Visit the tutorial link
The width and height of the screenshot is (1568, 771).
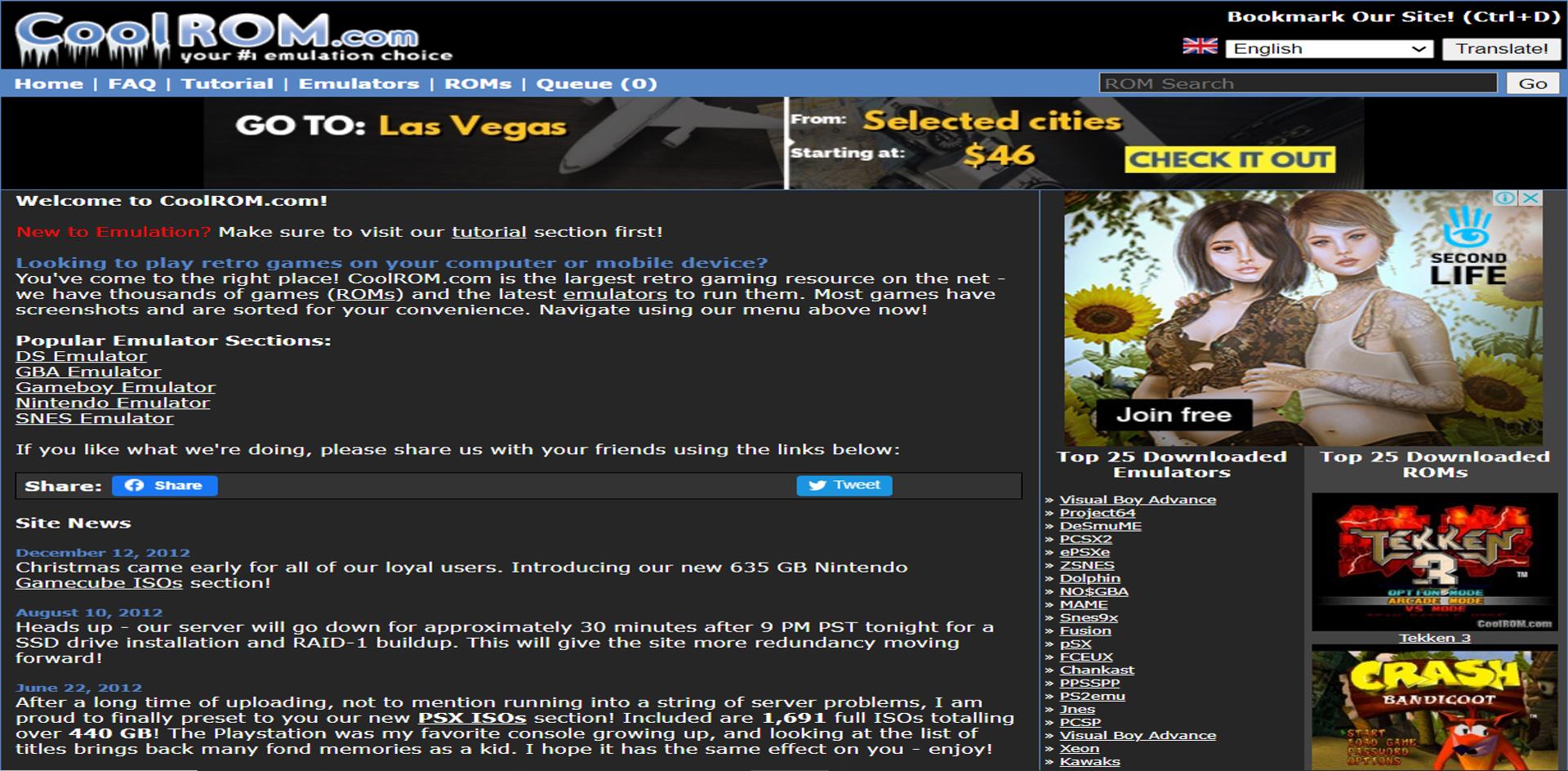pos(488,231)
